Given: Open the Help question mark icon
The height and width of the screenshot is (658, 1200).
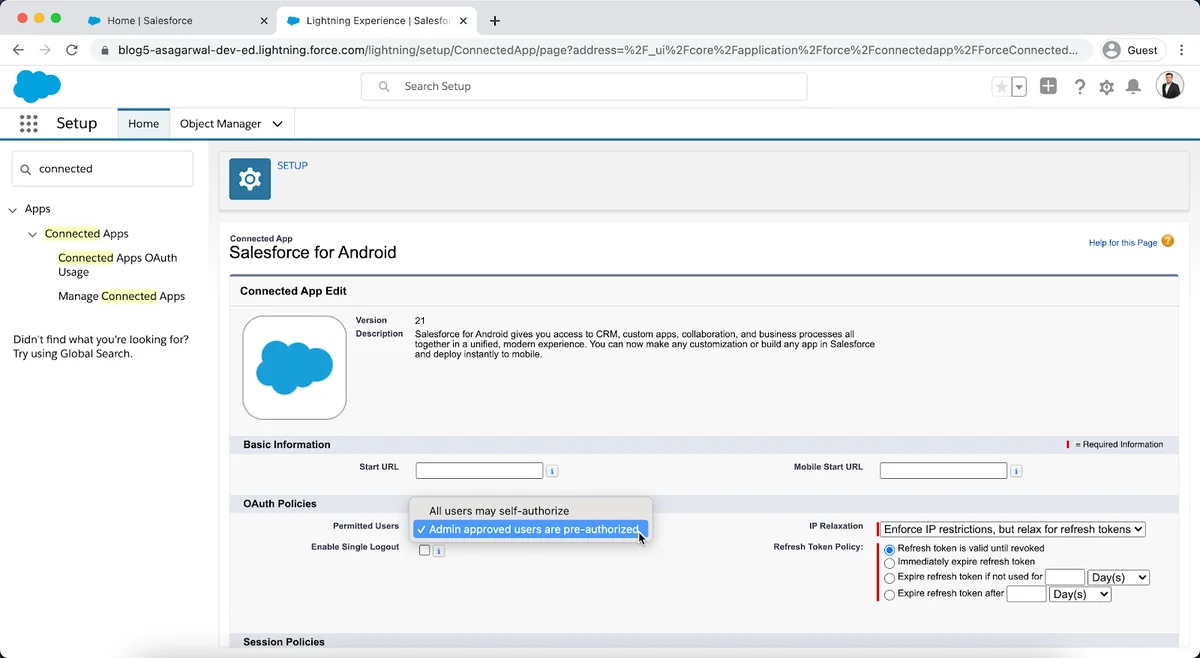Looking at the screenshot, I should (x=1080, y=87).
